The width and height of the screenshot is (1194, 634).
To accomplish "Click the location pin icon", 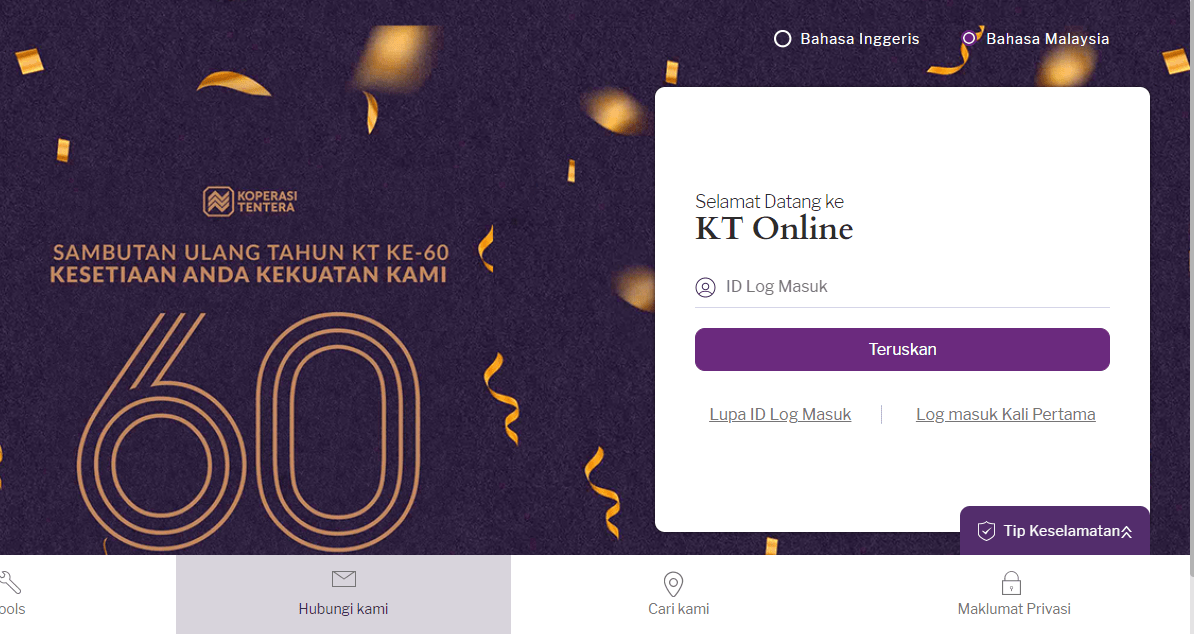I will point(673,584).
